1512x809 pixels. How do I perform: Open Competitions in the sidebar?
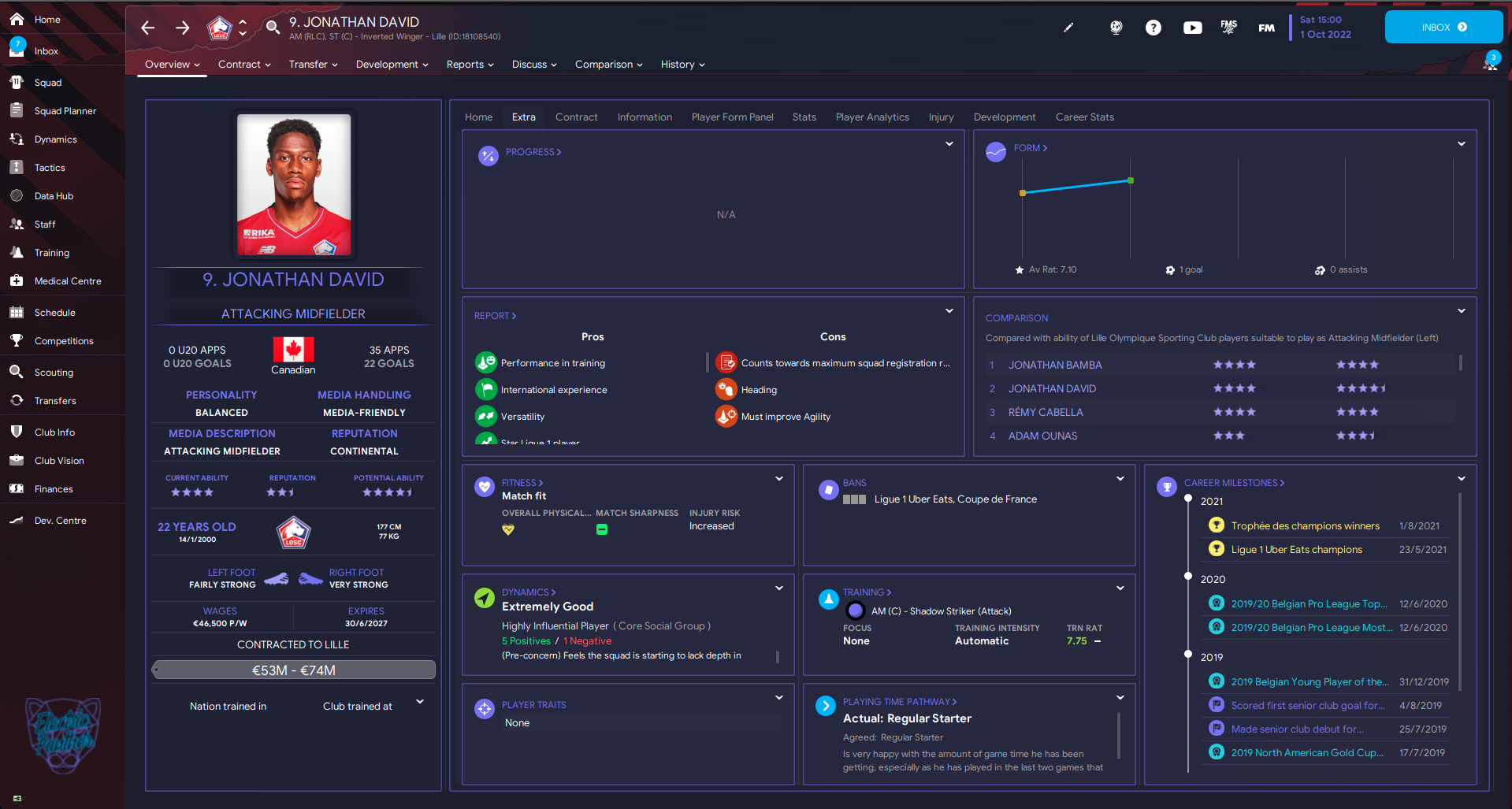[63, 341]
